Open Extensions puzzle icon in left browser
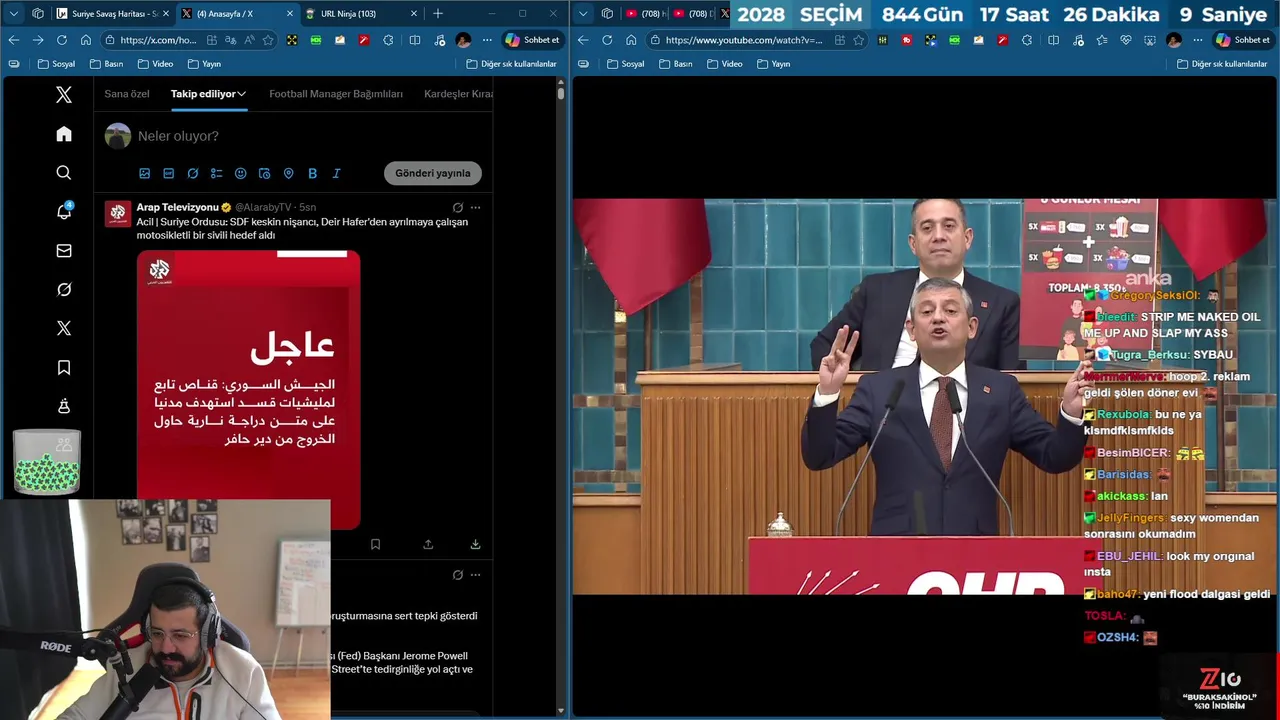 click(x=388, y=40)
